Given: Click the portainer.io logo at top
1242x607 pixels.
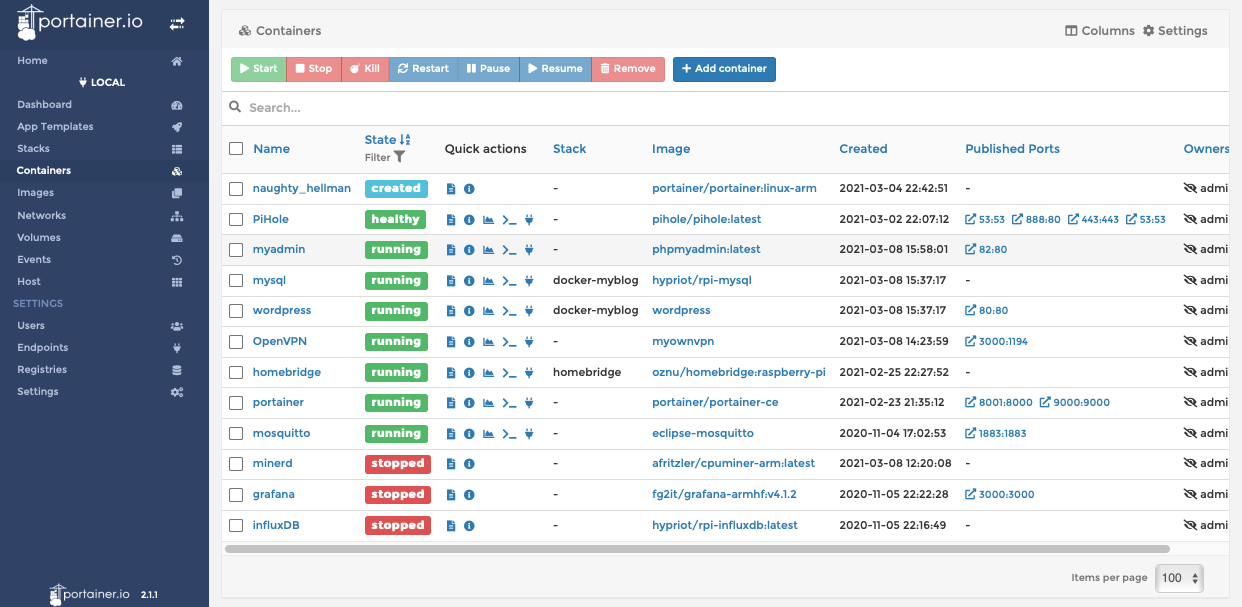Looking at the screenshot, I should tap(80, 22).
